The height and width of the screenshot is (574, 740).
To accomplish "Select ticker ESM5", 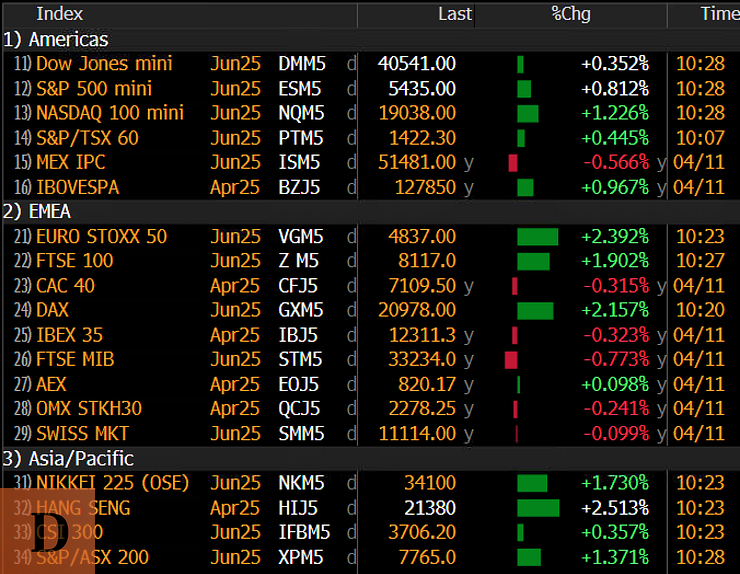I will (300, 89).
